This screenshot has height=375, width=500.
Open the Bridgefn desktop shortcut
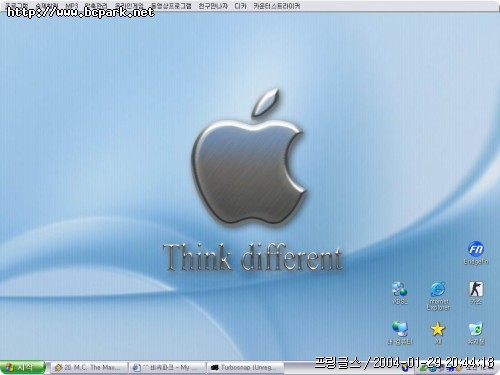tap(476, 253)
